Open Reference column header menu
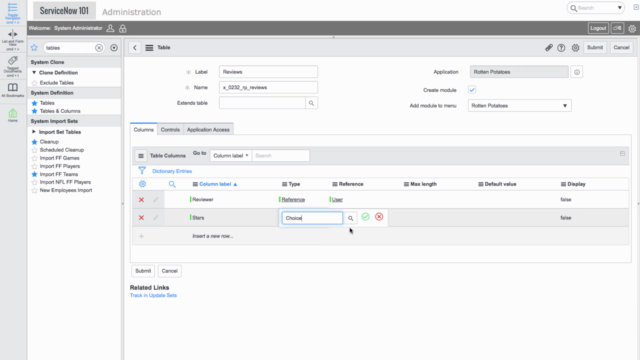Image resolution: width=640 pixels, height=360 pixels. click(335, 184)
